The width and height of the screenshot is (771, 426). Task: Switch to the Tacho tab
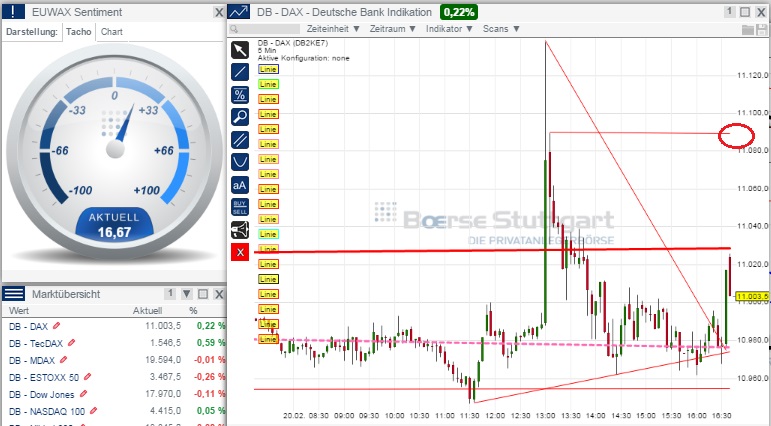pos(79,32)
